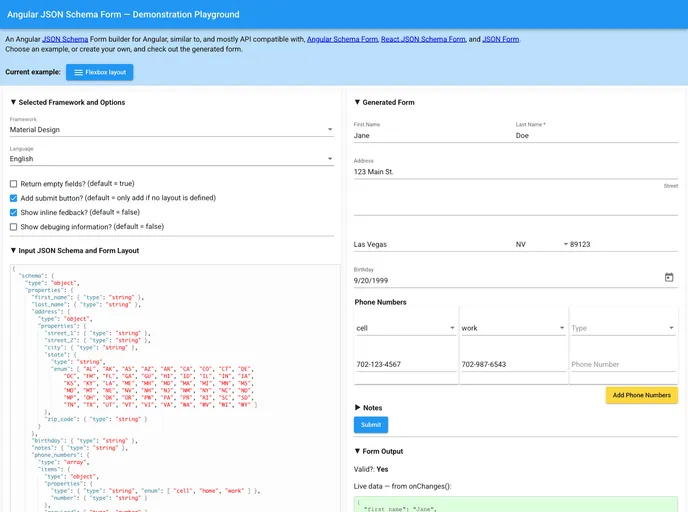Click the hamburger icon on the Flexbox layout button
This screenshot has height=512, width=688.
pos(79,72)
